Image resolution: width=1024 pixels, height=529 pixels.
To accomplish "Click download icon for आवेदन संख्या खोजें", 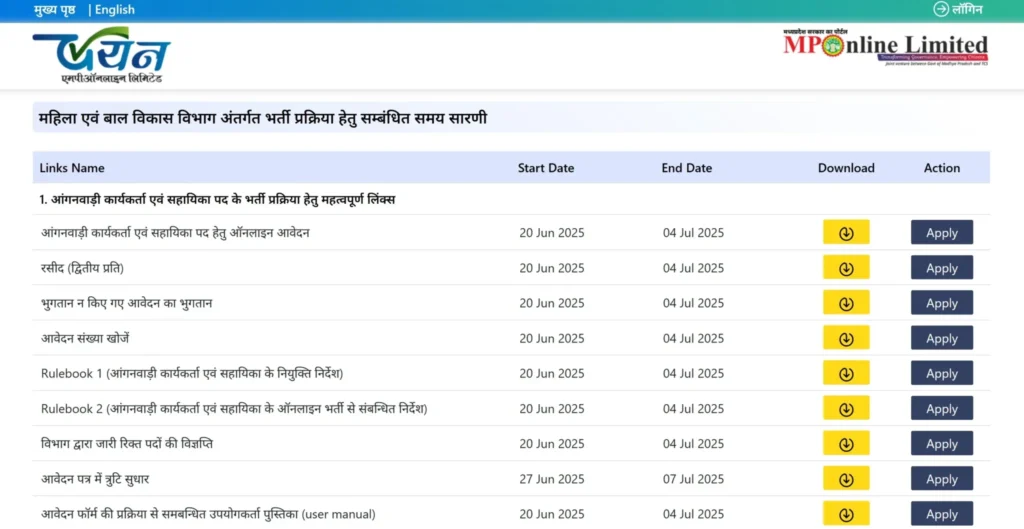I will point(846,338).
